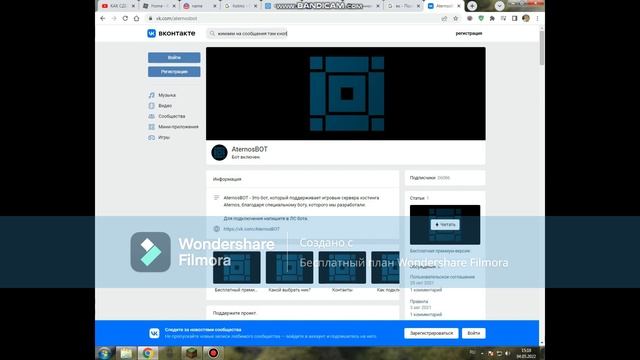640x360 pixels.
Task: Open the Какой выбрать ник? menu thumbnail
Action: [x=289, y=268]
